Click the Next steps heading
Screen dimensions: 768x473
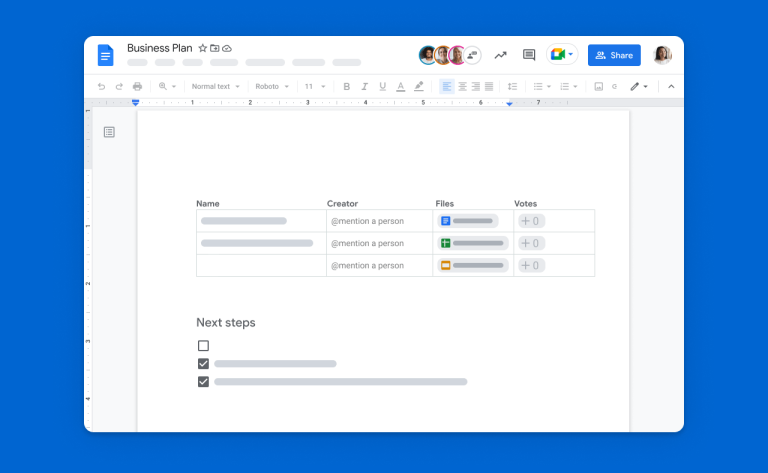pyautogui.click(x=226, y=323)
